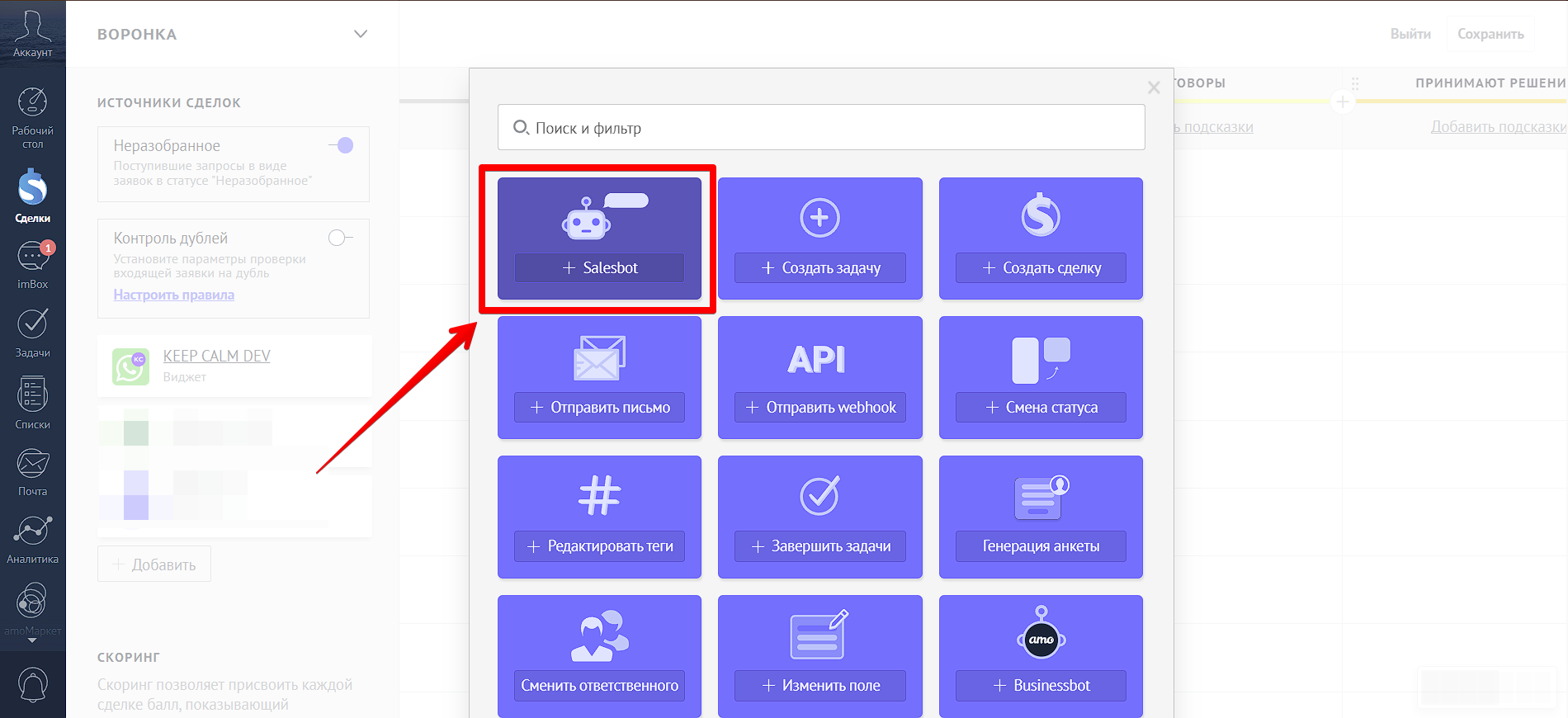Click the edit-field icon above Изменить поле
Screen dimensions: 1568x718
point(819,635)
